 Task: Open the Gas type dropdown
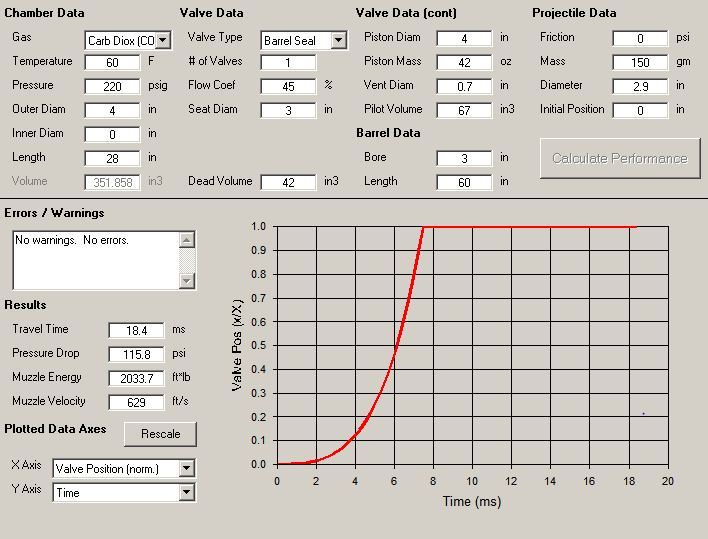[163, 41]
